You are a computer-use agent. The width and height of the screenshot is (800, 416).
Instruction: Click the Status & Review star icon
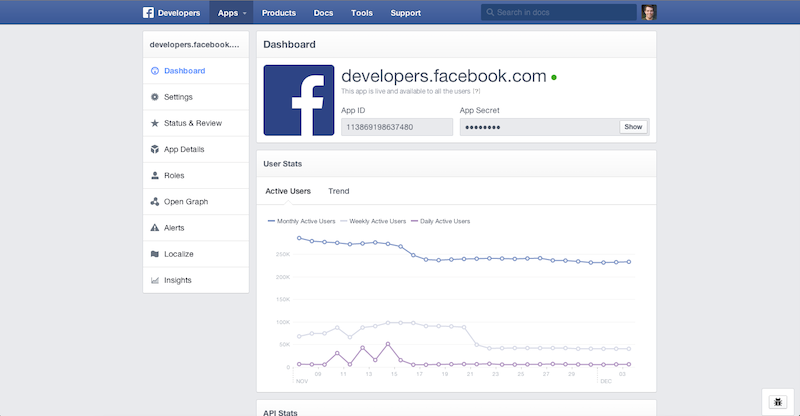155,123
